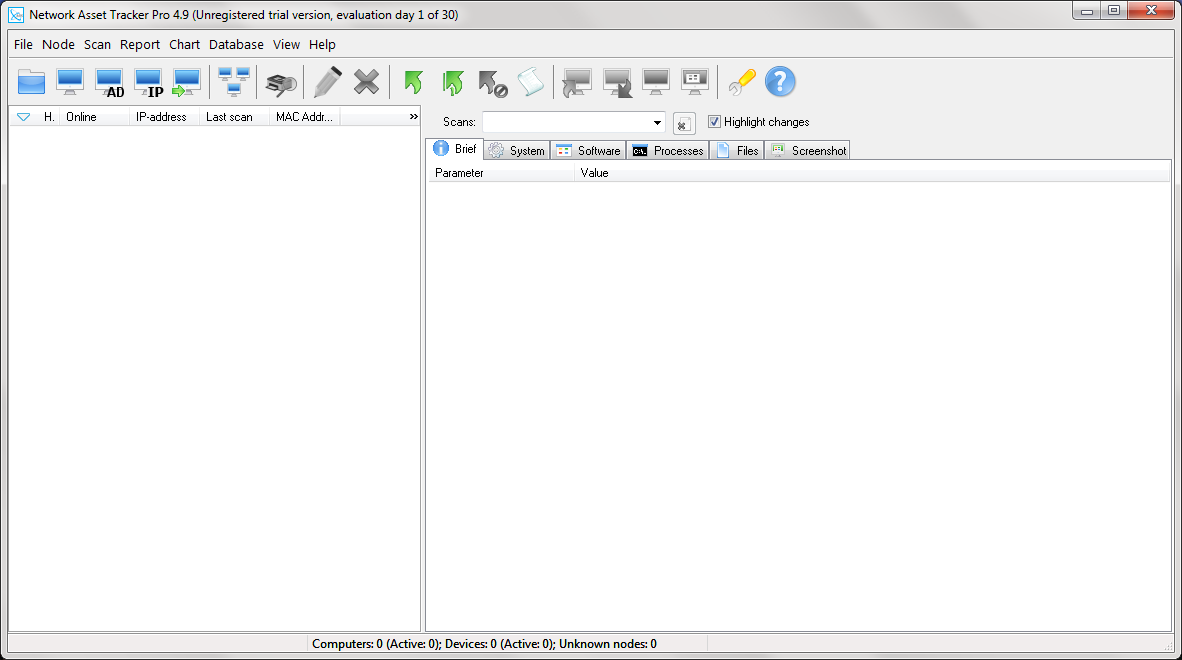Open the Chart menu
This screenshot has height=660, width=1182.
[x=184, y=44]
